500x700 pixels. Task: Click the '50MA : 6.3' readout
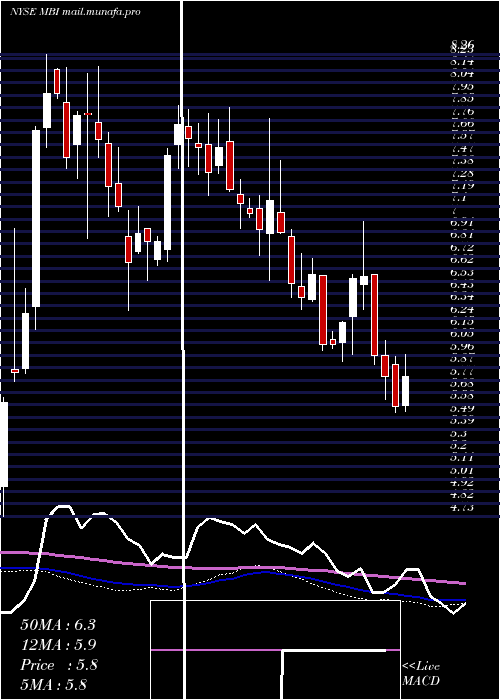58,625
